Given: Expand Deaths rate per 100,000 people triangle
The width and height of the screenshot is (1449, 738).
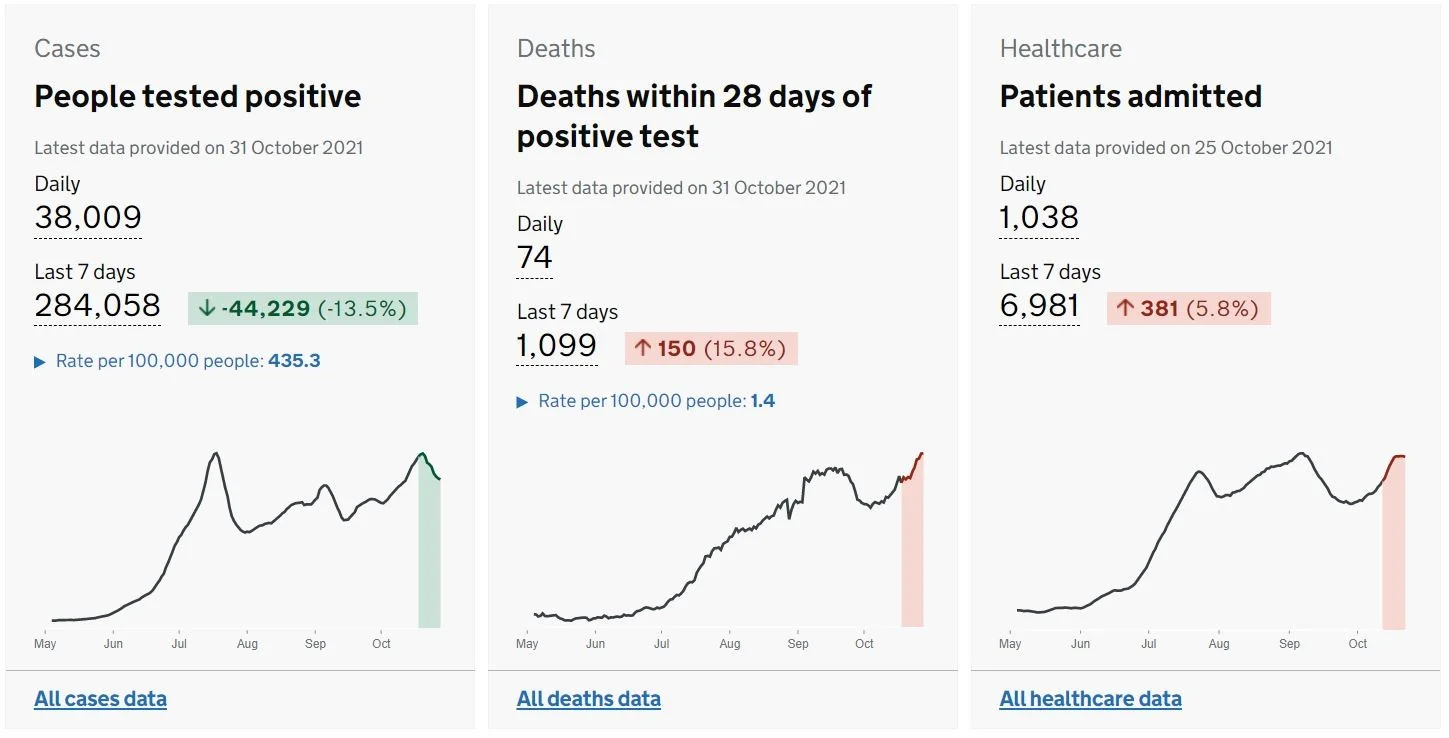Looking at the screenshot, I should [522, 402].
